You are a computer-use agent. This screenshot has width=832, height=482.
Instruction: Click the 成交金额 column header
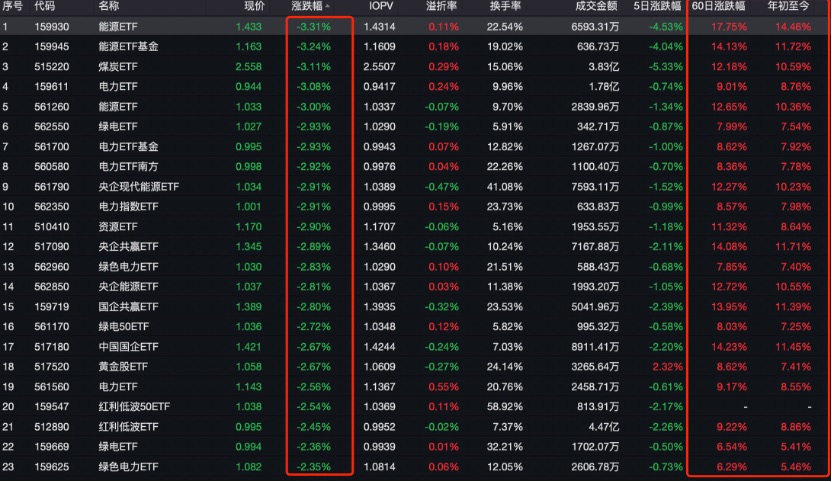click(596, 6)
